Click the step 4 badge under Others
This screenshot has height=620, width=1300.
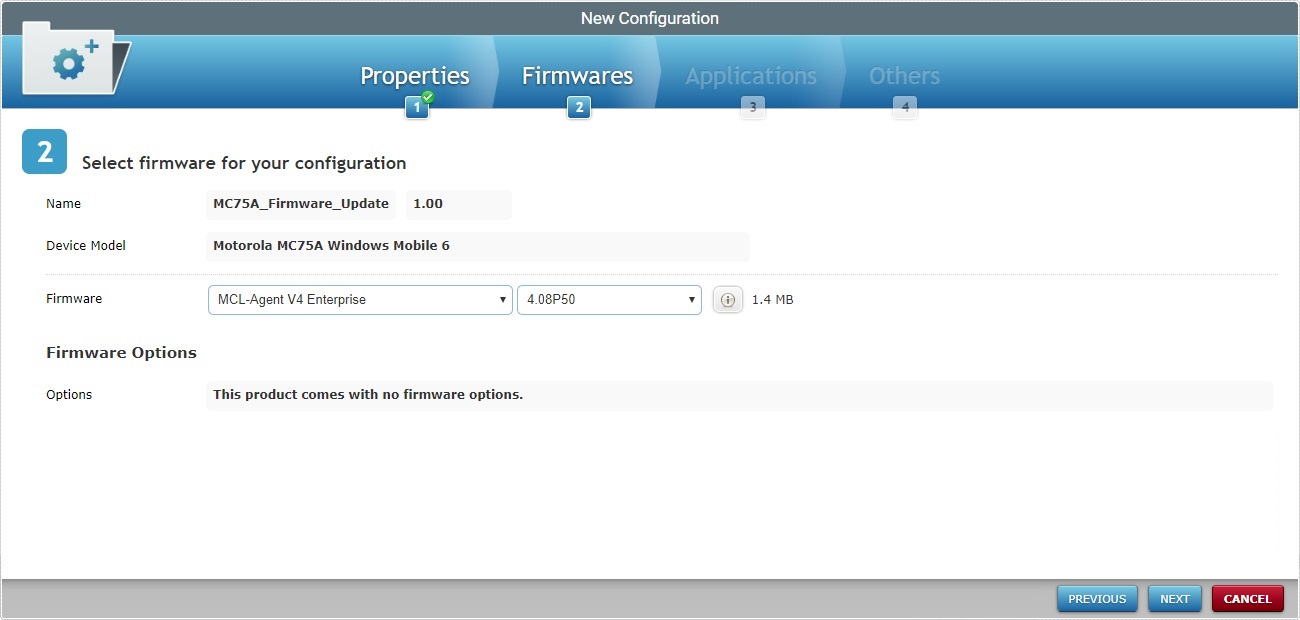click(905, 107)
